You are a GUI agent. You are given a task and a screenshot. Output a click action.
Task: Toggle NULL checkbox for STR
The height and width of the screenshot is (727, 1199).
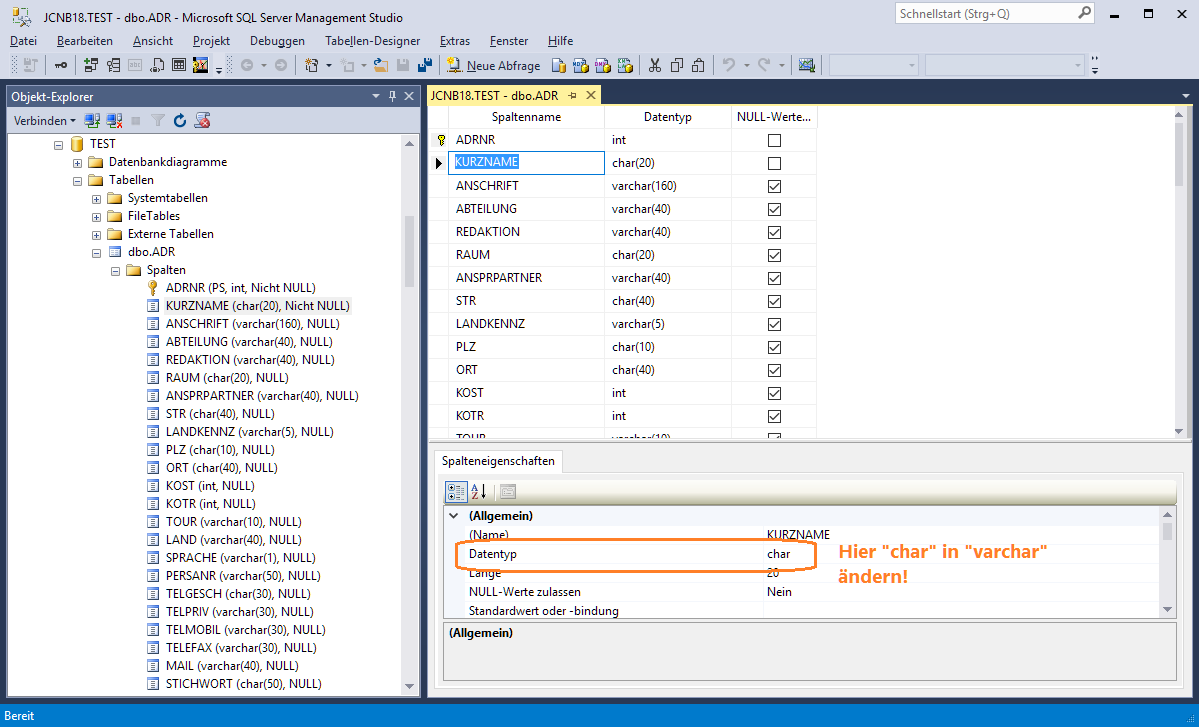pyautogui.click(x=774, y=300)
